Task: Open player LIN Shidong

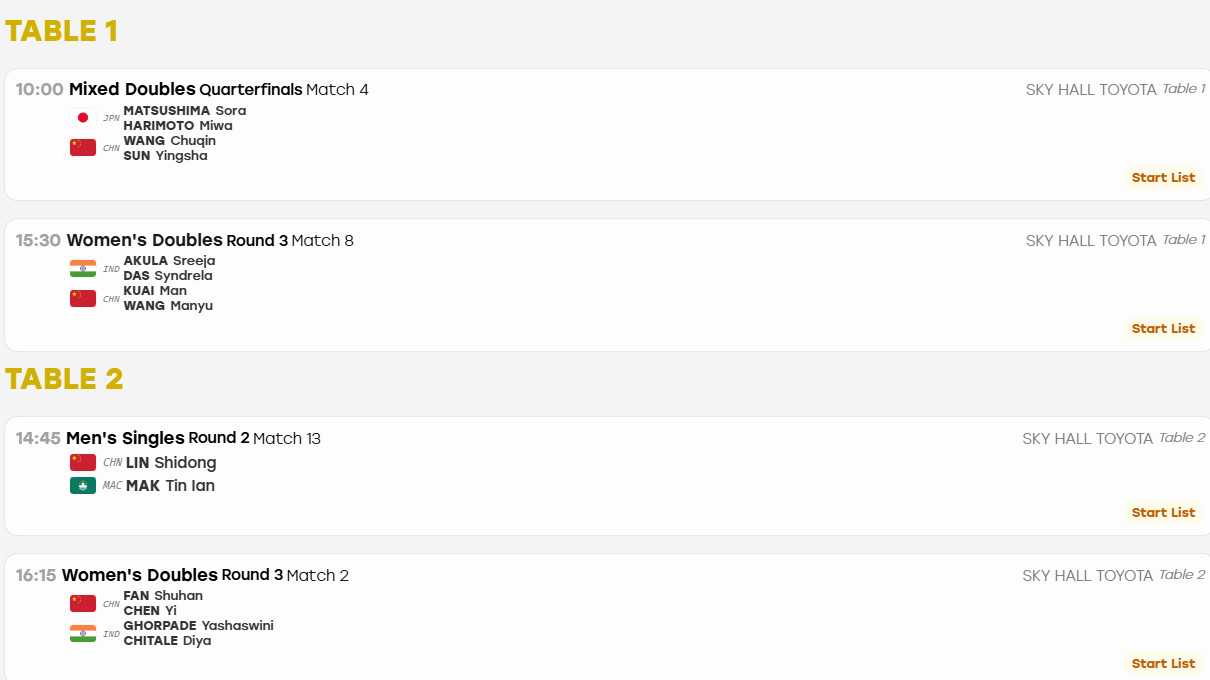Action: click(171, 463)
